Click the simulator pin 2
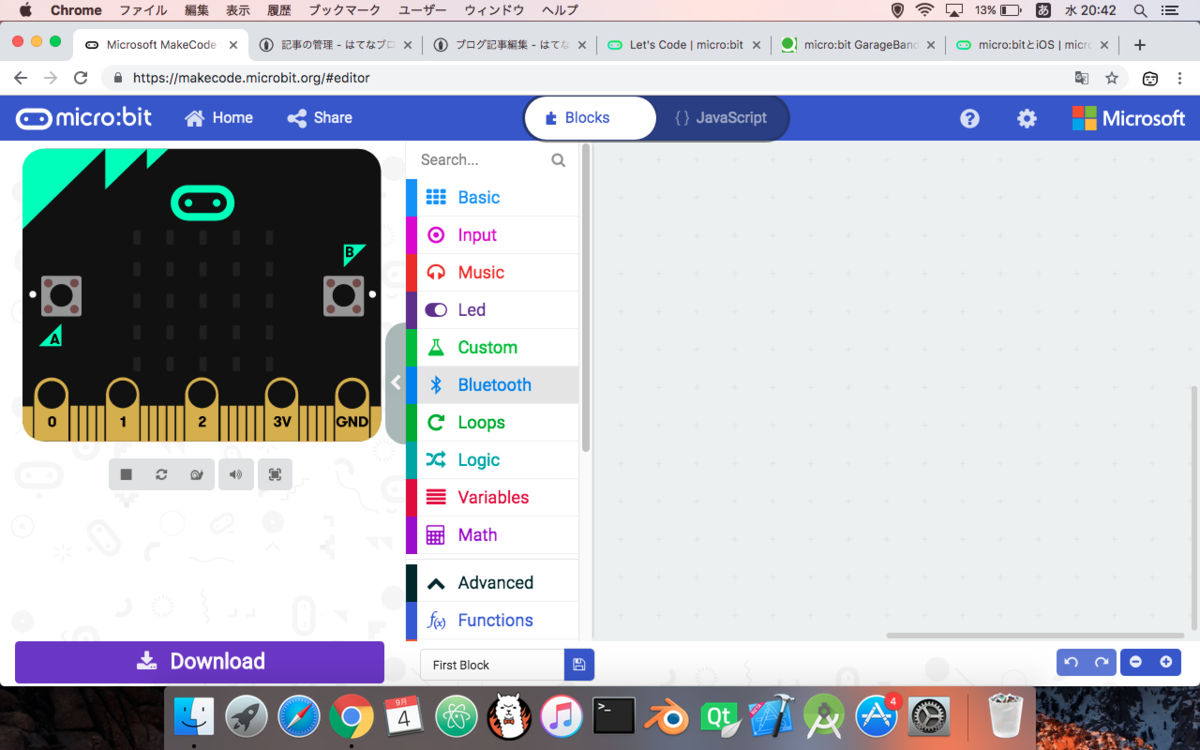This screenshot has width=1200, height=750. (202, 410)
